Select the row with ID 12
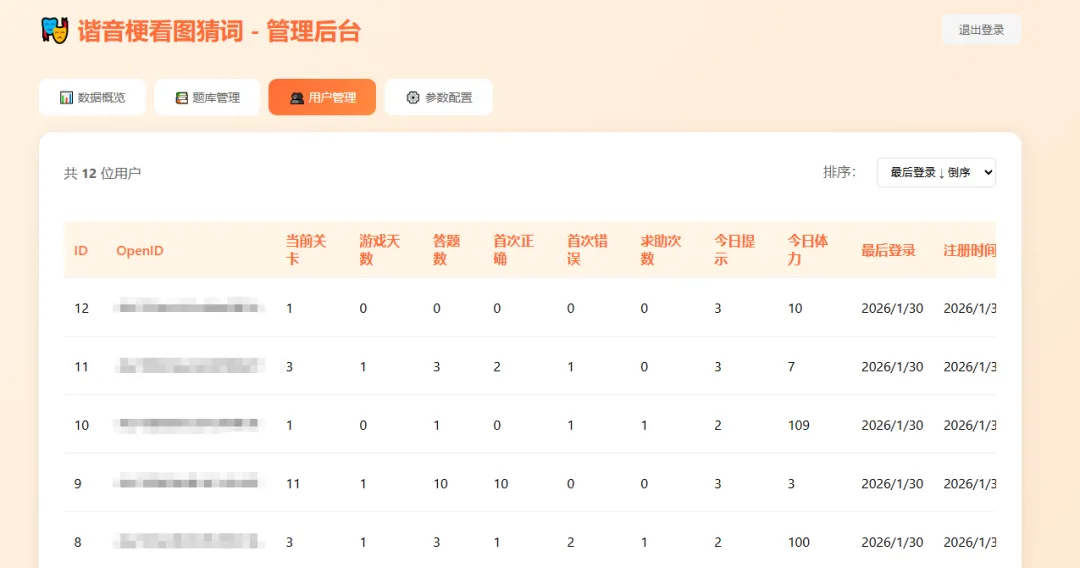This screenshot has height=568, width=1080. [530, 308]
